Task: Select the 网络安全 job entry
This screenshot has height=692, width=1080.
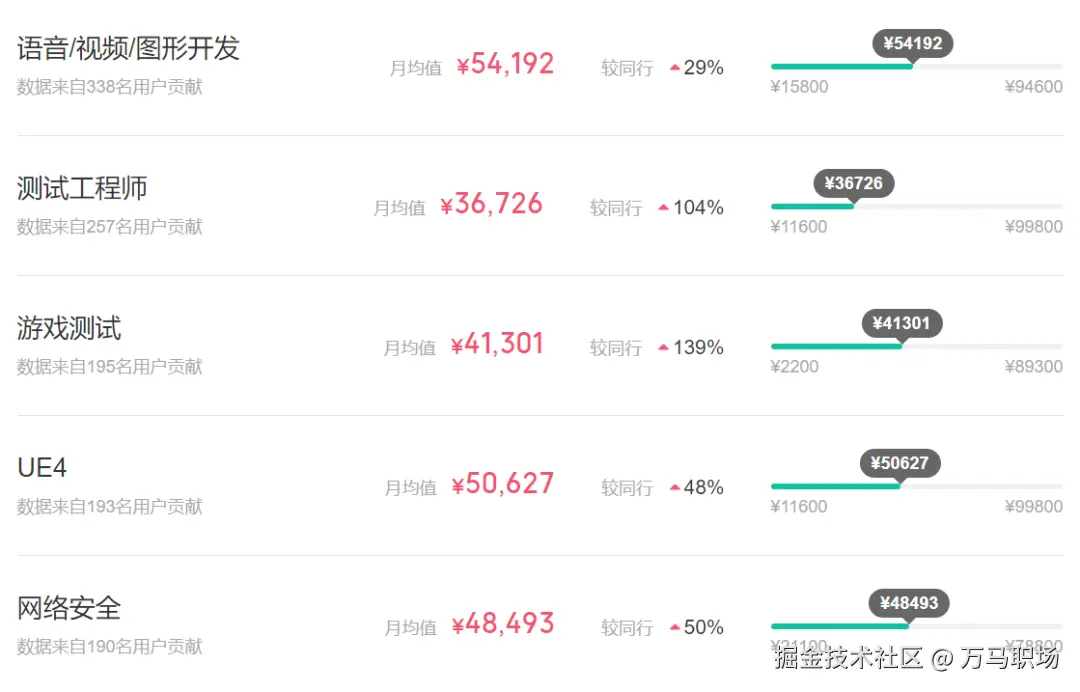Action: (x=69, y=608)
